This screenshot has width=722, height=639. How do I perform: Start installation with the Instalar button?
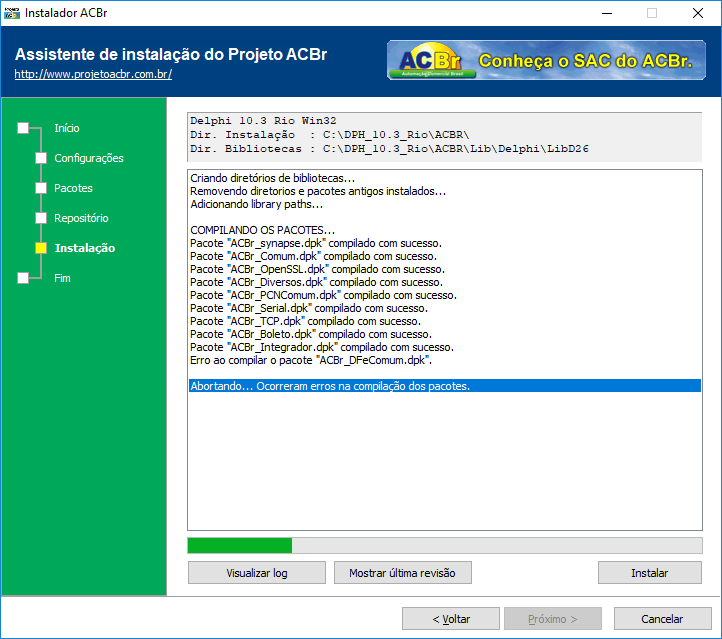coord(650,573)
